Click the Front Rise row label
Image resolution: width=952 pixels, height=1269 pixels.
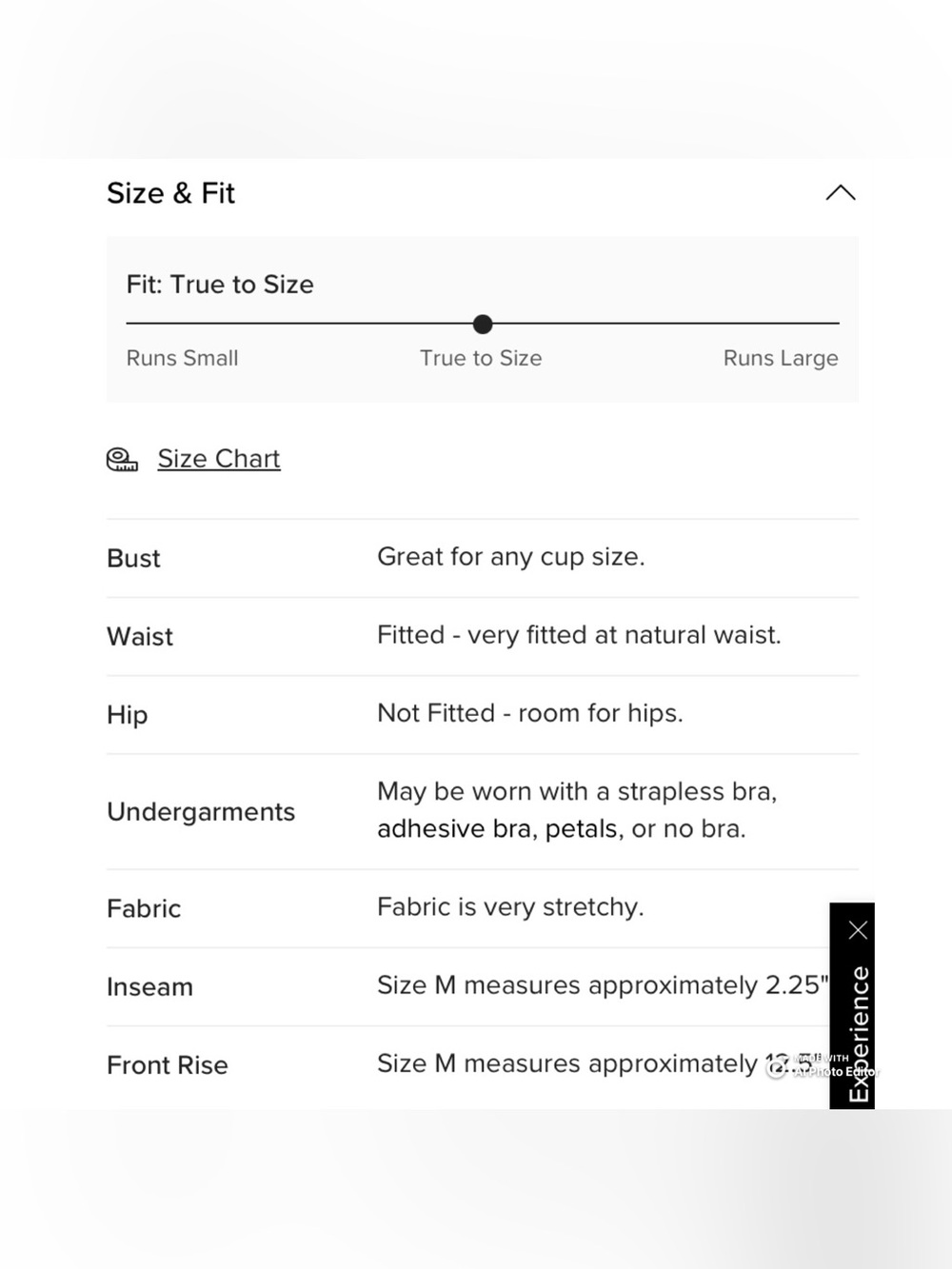coord(168,1065)
